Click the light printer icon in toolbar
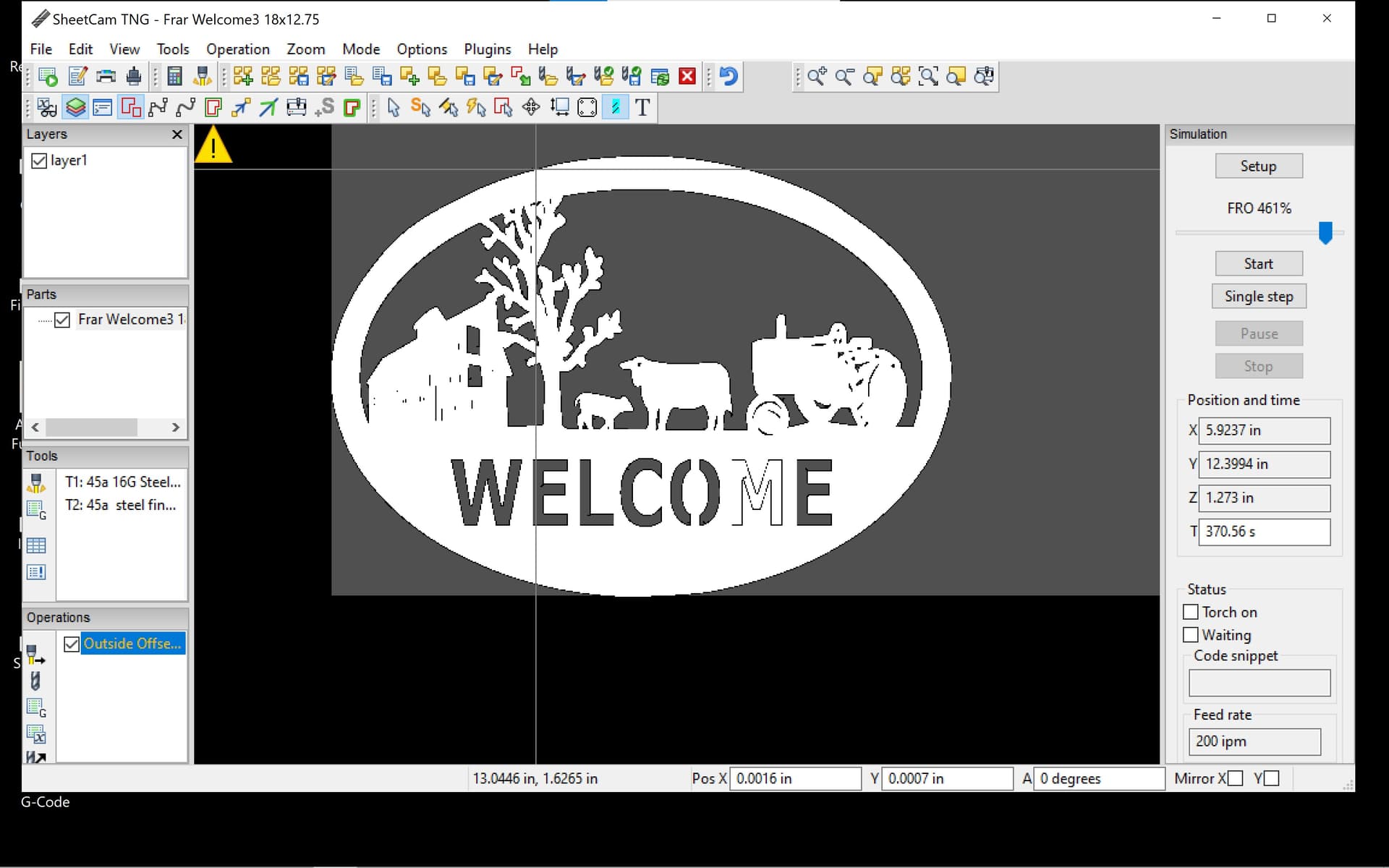 [x=106, y=77]
